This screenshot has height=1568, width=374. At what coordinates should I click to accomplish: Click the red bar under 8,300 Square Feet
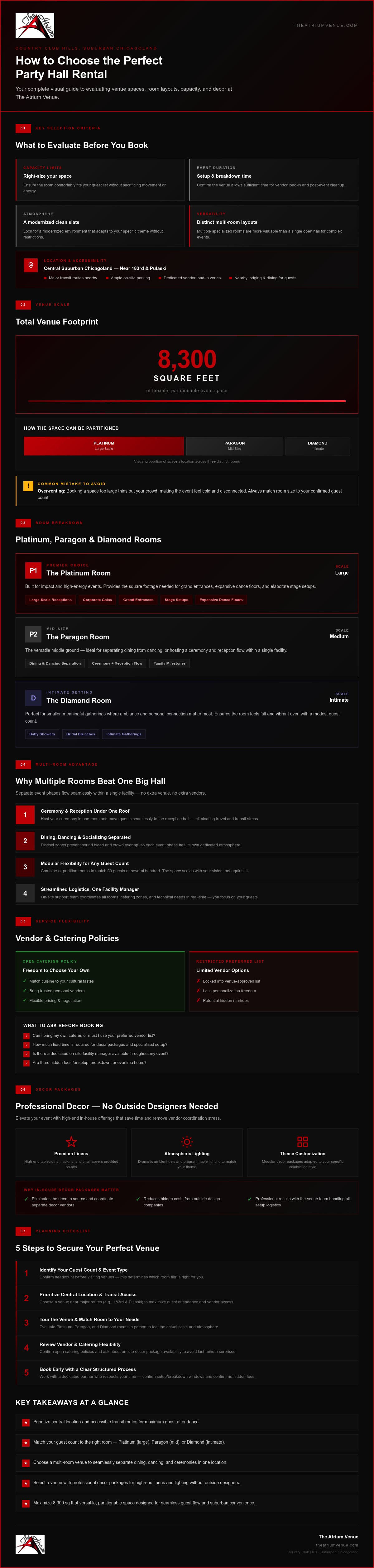click(x=187, y=401)
